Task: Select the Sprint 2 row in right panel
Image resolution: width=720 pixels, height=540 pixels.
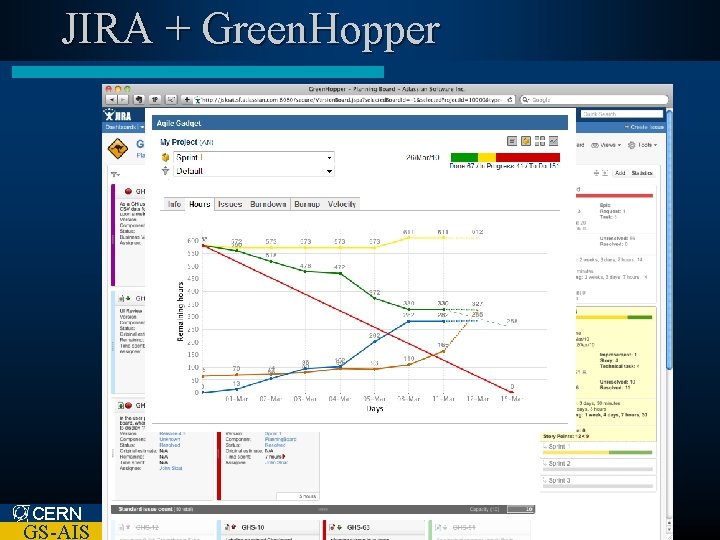Action: (597, 466)
